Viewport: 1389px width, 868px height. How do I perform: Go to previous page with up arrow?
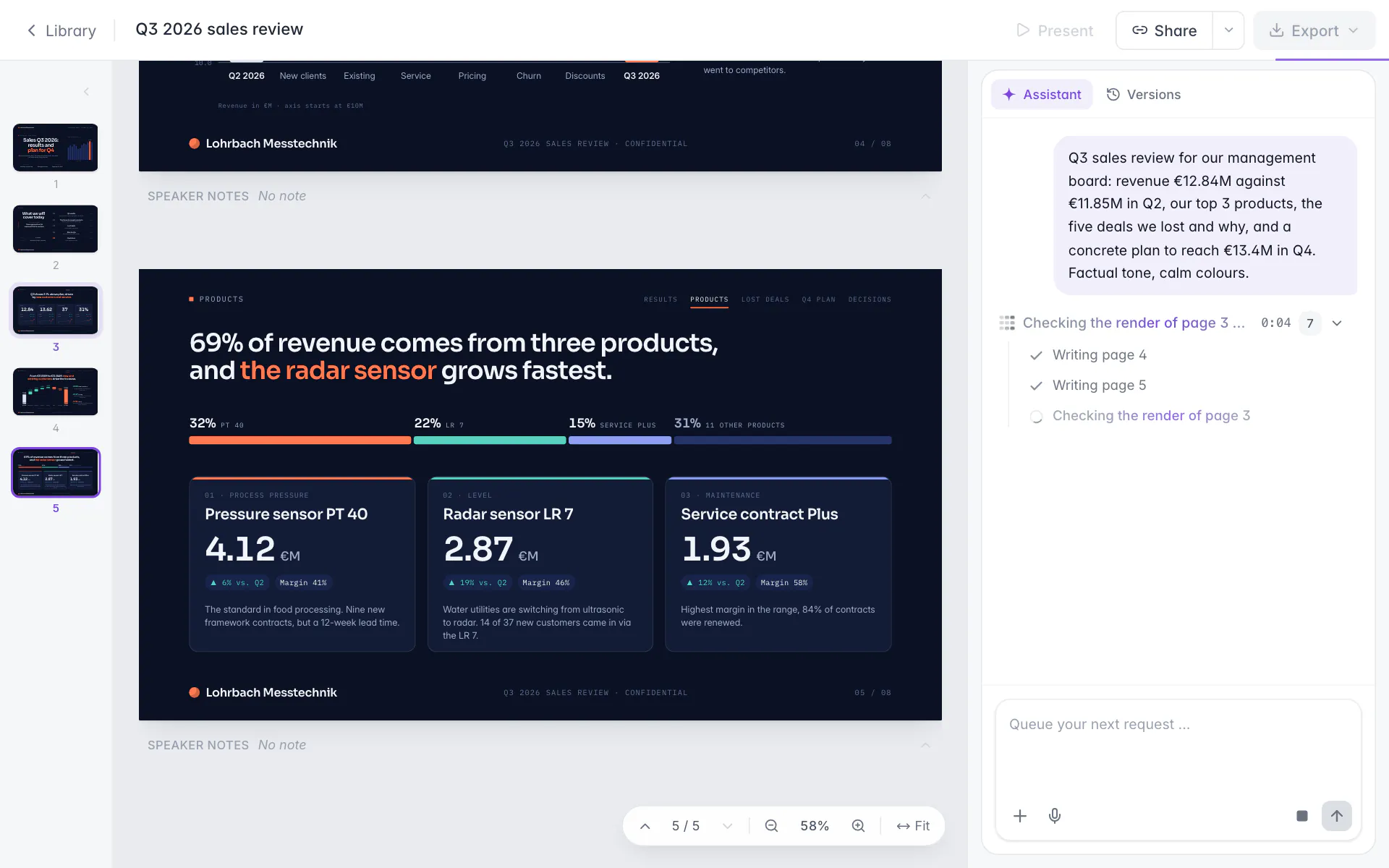645,826
